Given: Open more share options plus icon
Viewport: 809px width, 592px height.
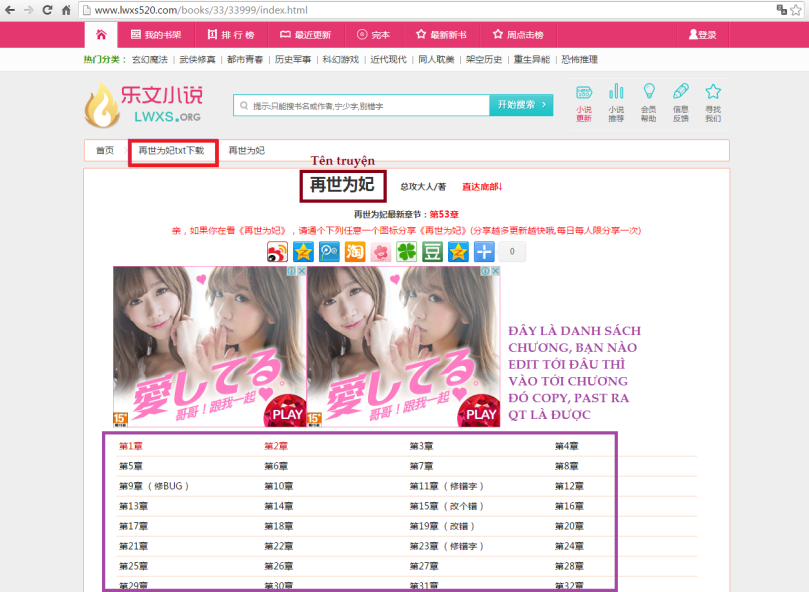Looking at the screenshot, I should [x=484, y=252].
